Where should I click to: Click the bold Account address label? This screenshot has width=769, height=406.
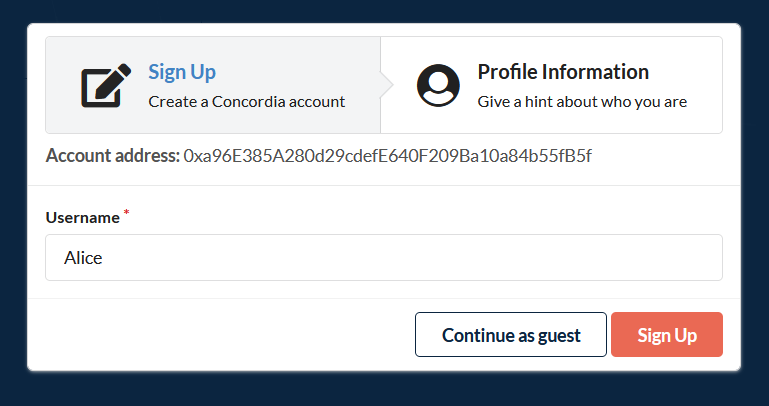tap(113, 156)
